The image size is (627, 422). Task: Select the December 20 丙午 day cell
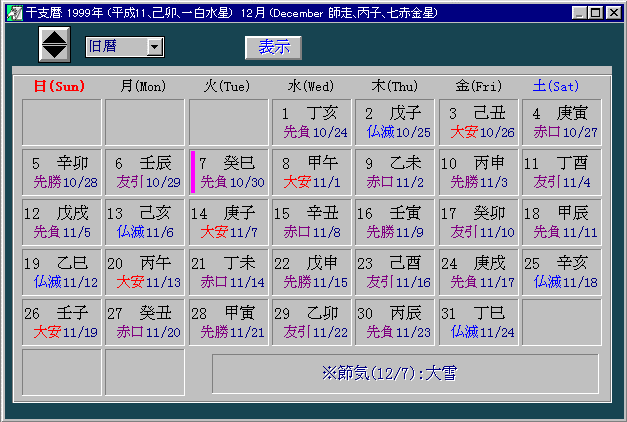145,272
